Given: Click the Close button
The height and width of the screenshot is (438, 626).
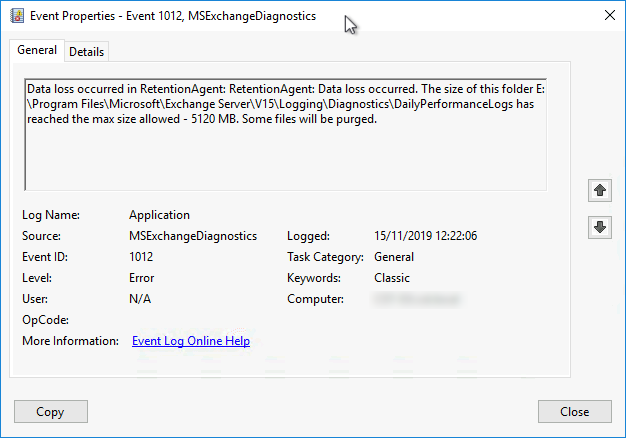Looking at the screenshot, I should click(574, 412).
